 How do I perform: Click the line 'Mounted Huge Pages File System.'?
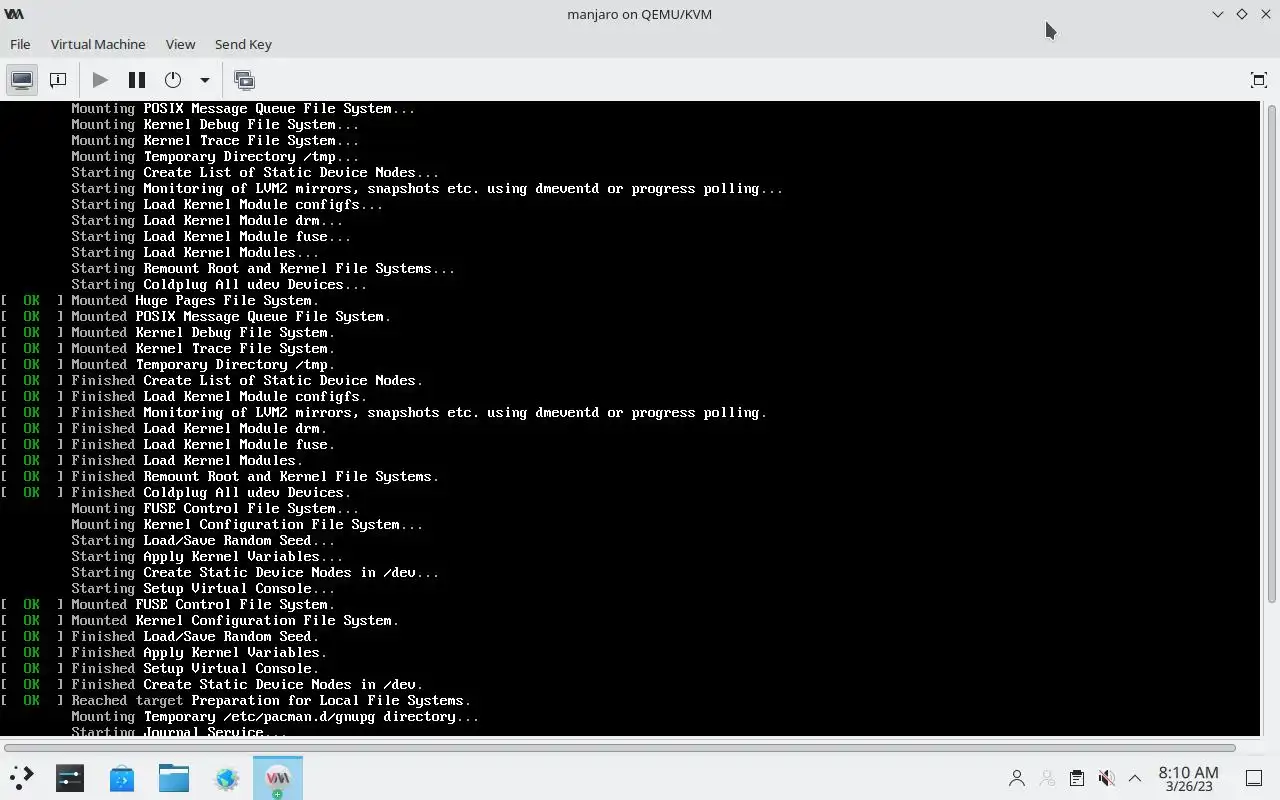(195, 300)
